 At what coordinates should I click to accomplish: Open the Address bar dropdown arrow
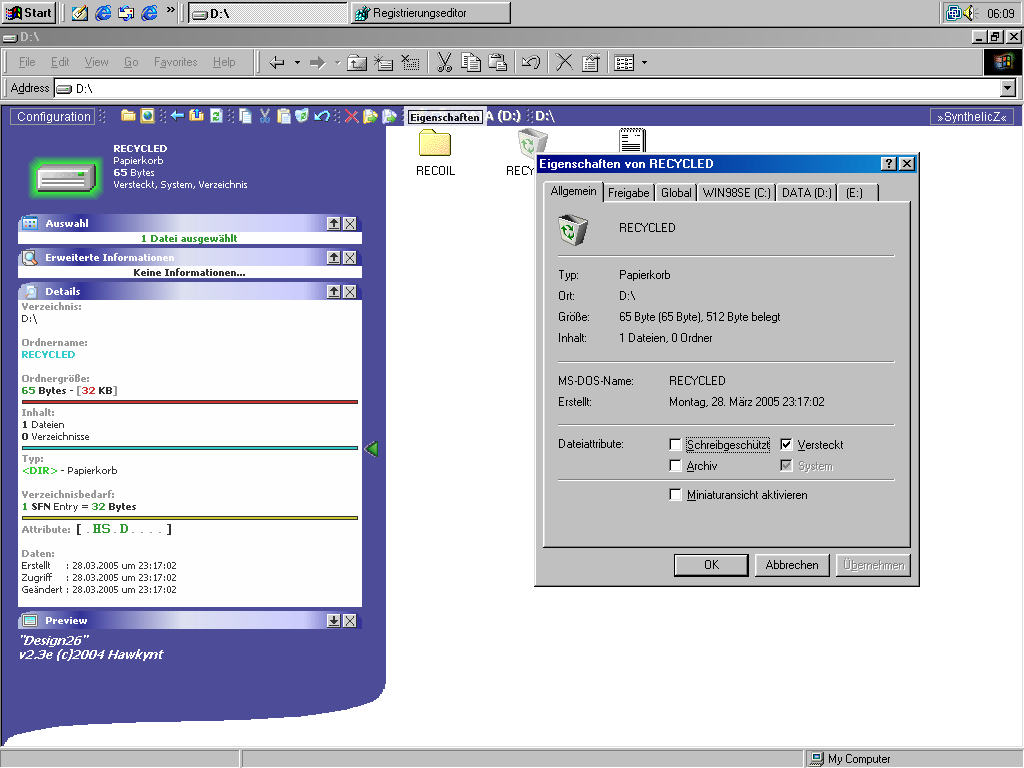tap(1008, 88)
